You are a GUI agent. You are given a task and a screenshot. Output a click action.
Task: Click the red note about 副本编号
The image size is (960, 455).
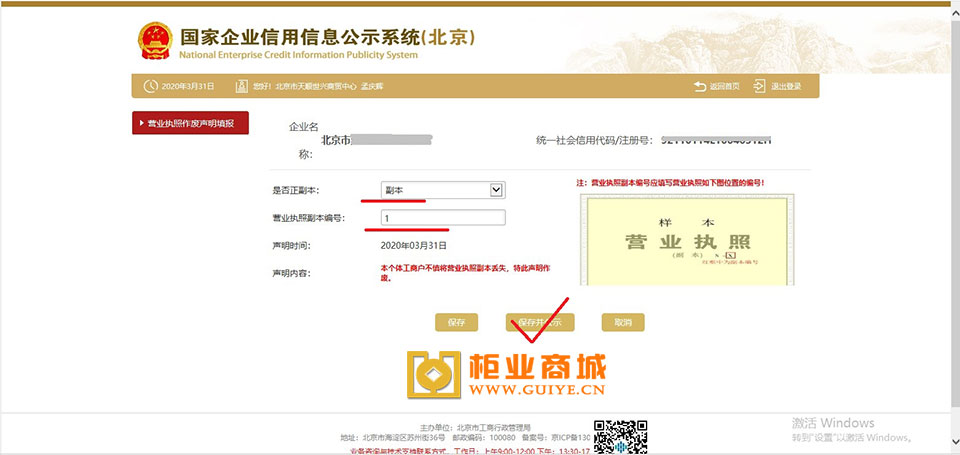[670, 183]
